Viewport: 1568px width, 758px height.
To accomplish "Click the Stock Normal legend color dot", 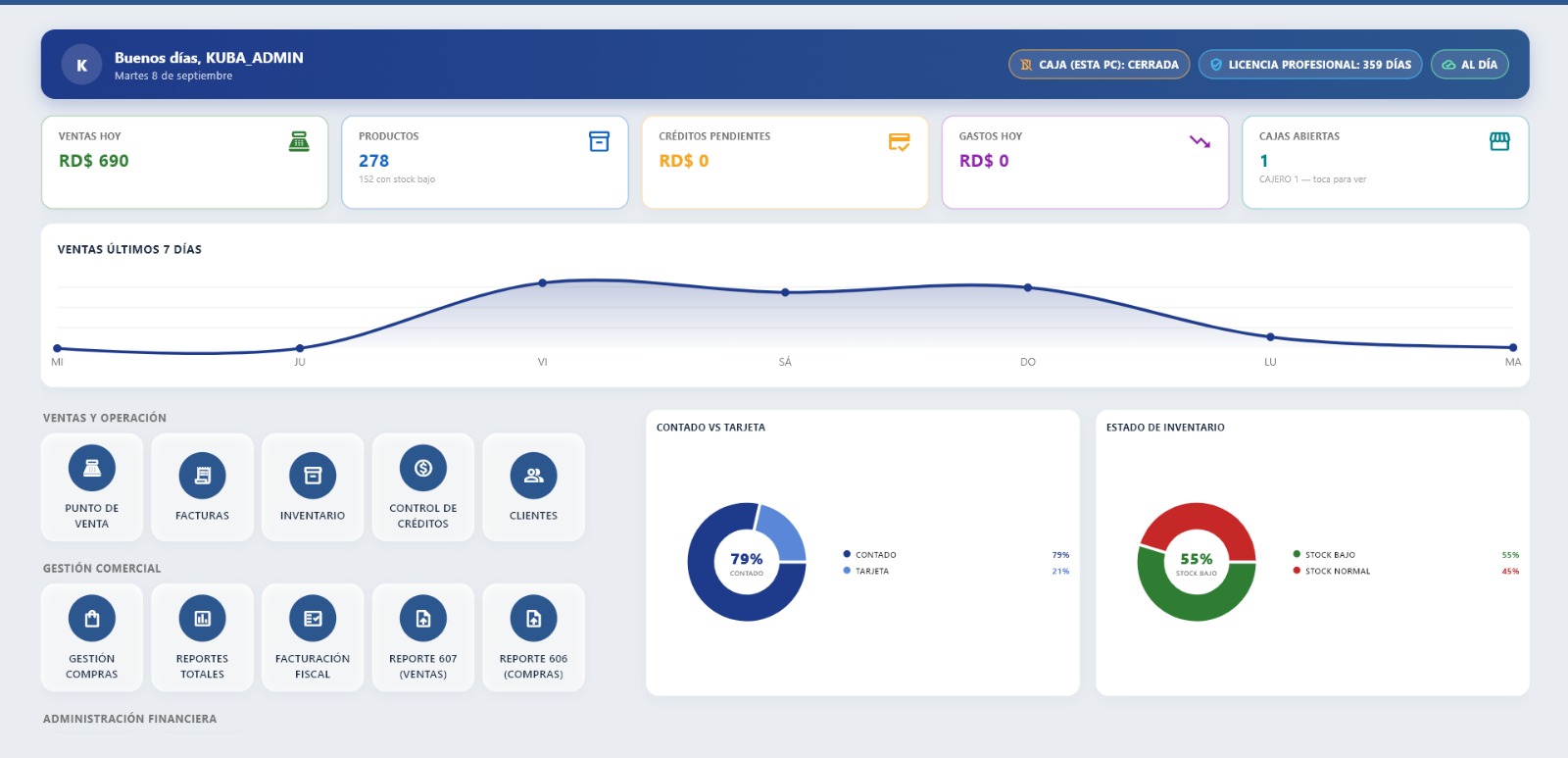I will coord(1297,570).
